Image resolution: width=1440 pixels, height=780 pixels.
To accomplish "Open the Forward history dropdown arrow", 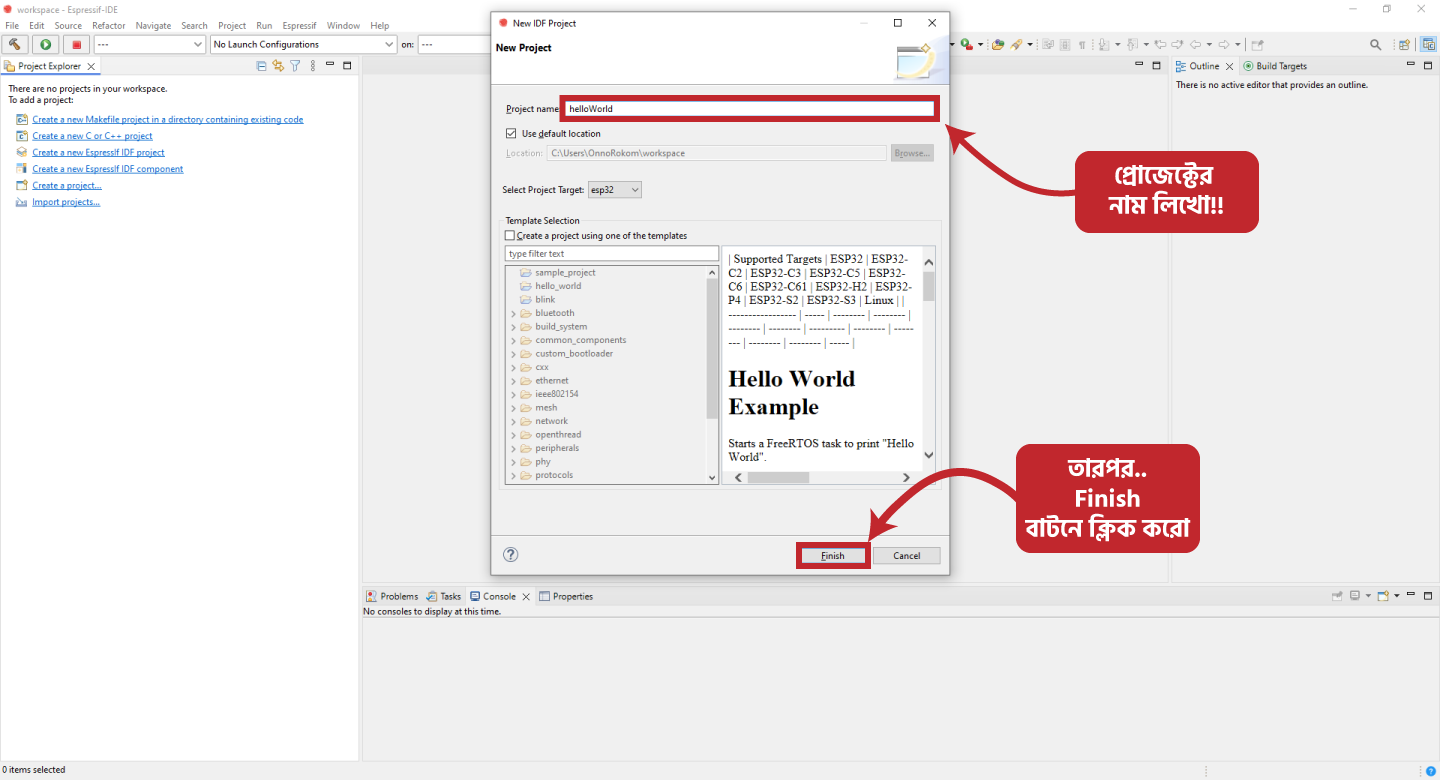I will coord(1237,44).
